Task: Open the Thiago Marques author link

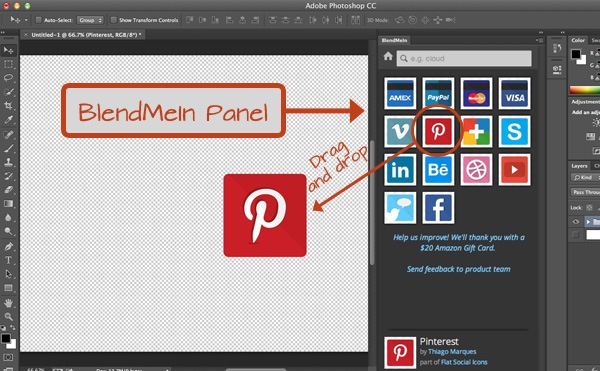Action: (x=452, y=351)
